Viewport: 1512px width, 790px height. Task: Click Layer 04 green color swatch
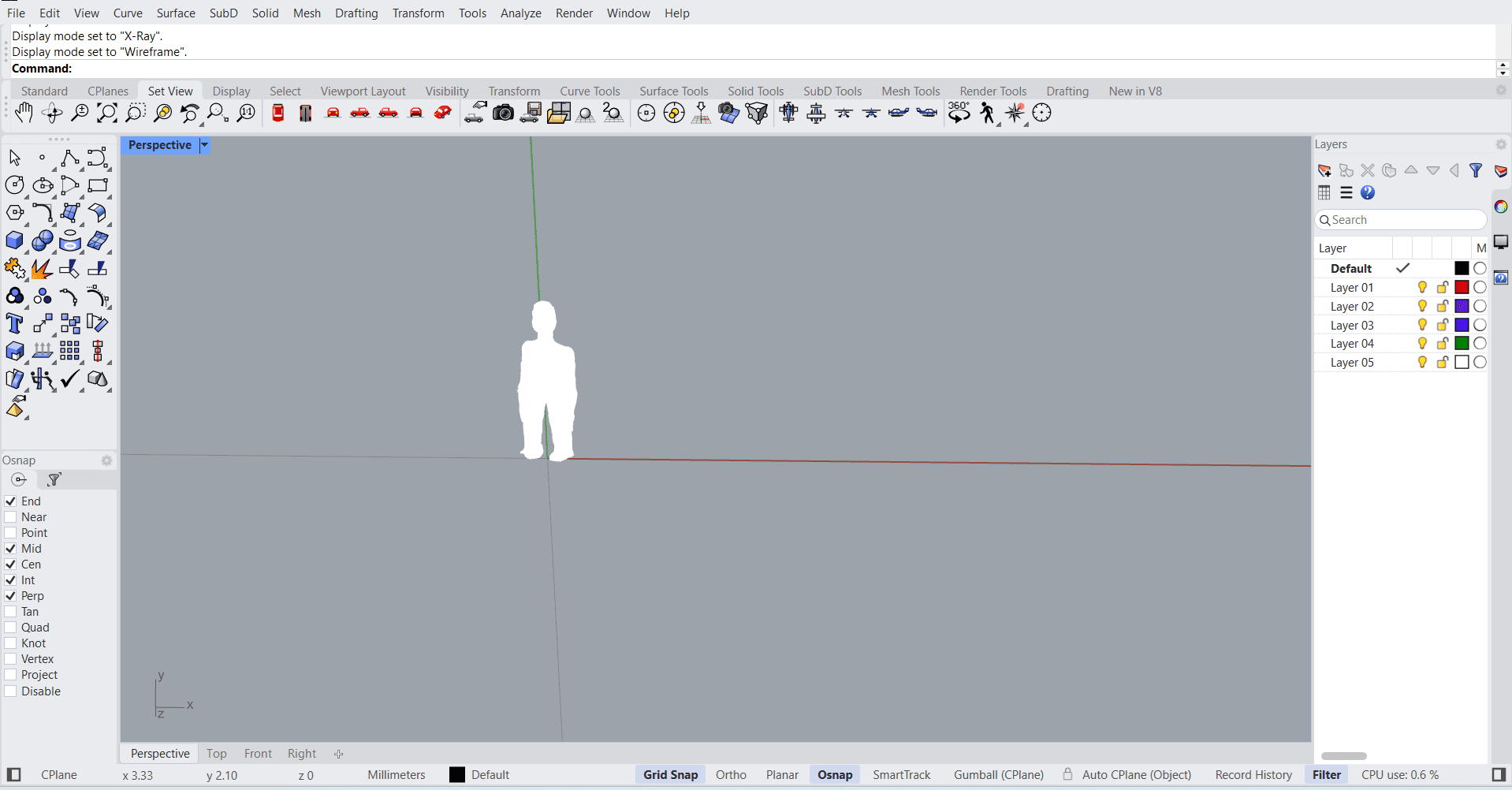click(x=1462, y=344)
